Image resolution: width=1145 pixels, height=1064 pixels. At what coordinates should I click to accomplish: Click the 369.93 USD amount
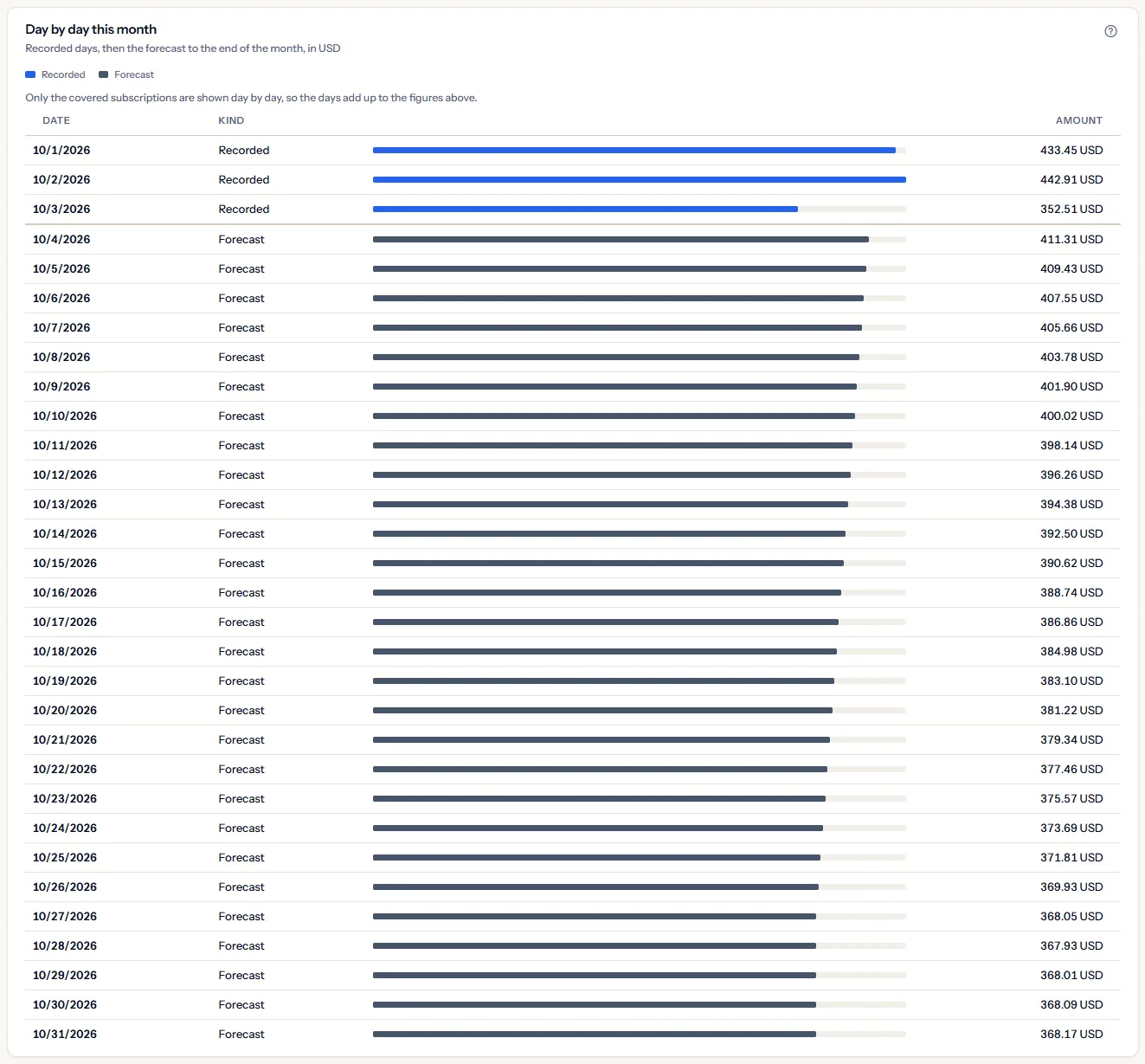(x=1071, y=887)
